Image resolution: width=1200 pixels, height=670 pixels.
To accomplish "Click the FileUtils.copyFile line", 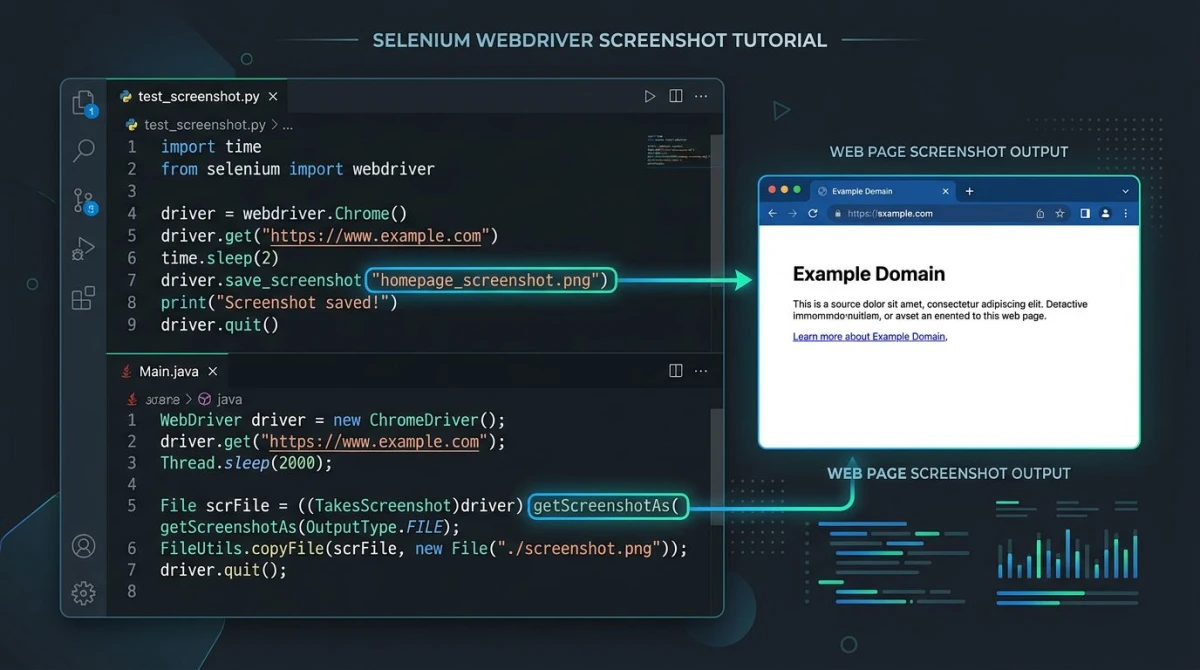I will [424, 549].
